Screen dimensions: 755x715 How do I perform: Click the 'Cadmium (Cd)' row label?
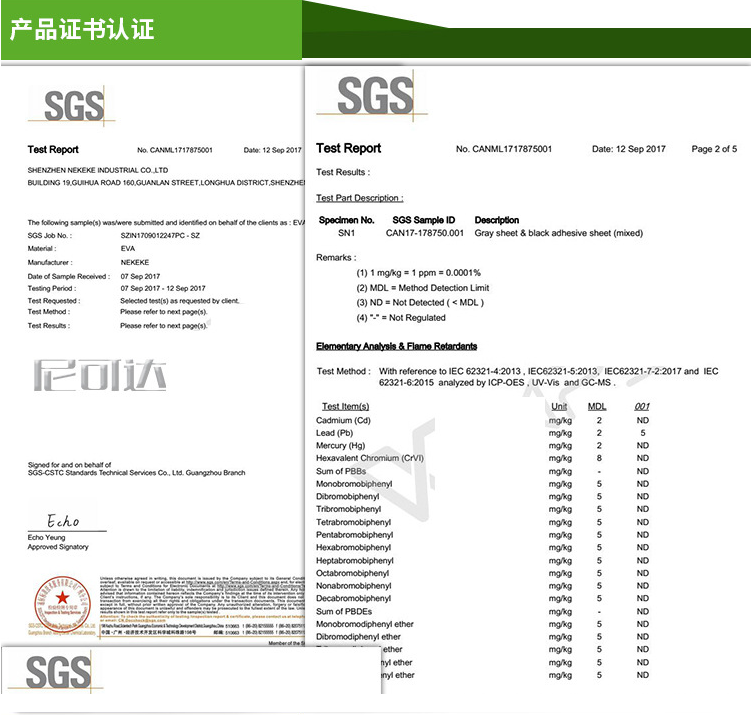point(343,420)
